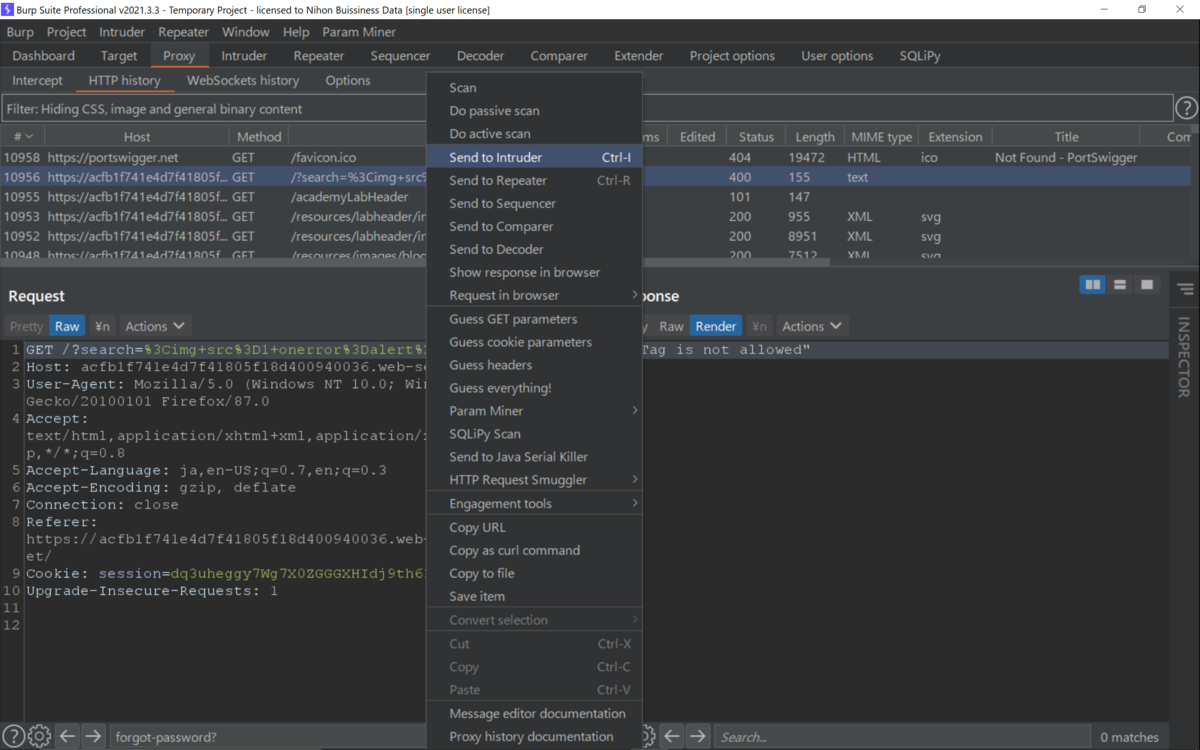Open request editor help icon
1200x750 pixels.
pyautogui.click(x=13, y=736)
